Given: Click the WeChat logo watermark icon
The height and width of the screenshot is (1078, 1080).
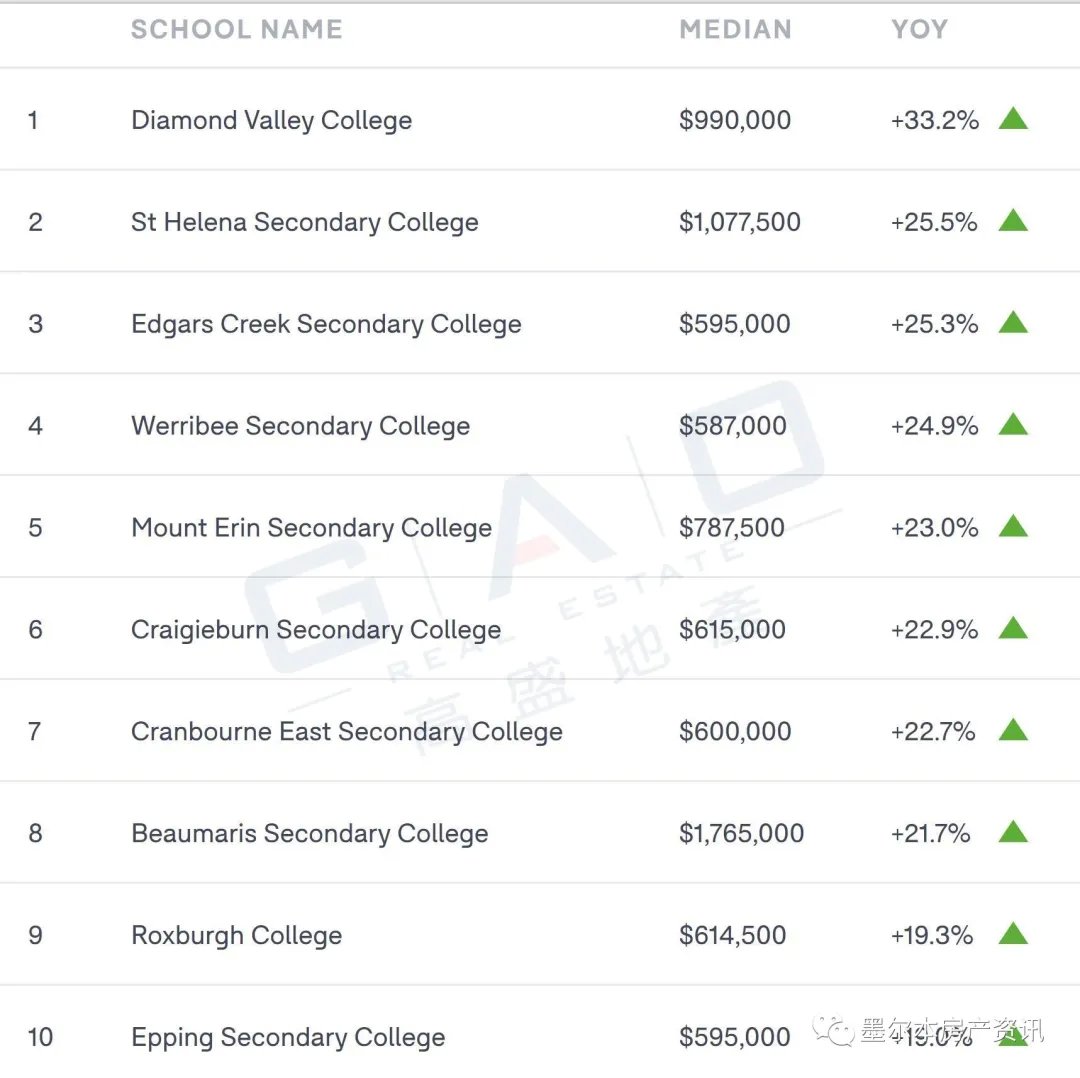Looking at the screenshot, I should pyautogui.click(x=833, y=1030).
